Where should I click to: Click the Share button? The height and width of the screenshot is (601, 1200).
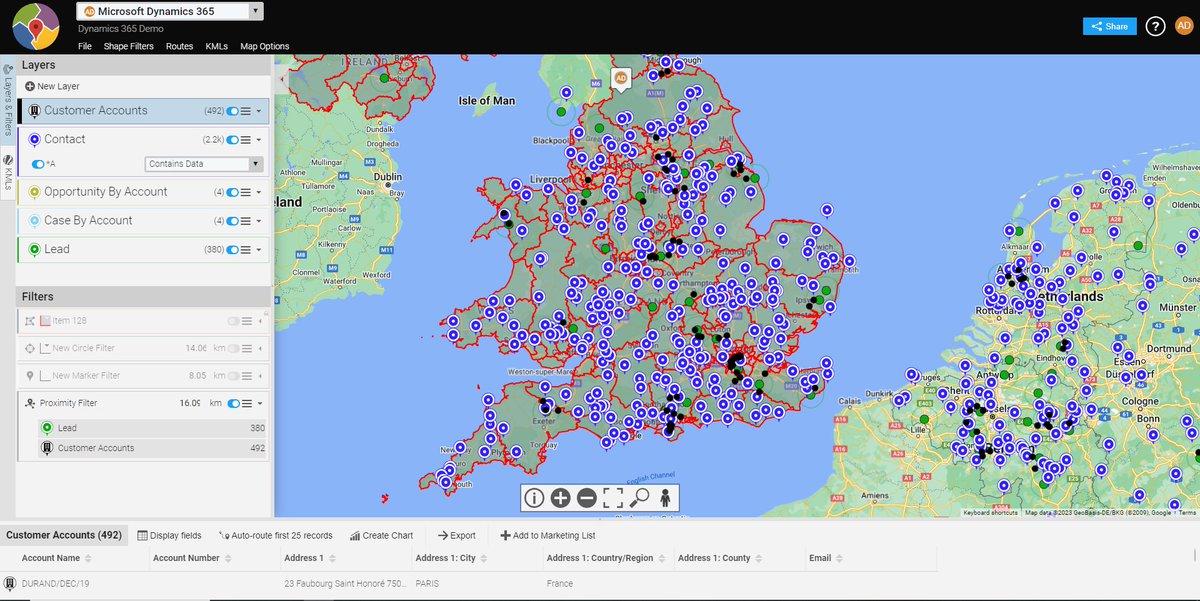1109,27
